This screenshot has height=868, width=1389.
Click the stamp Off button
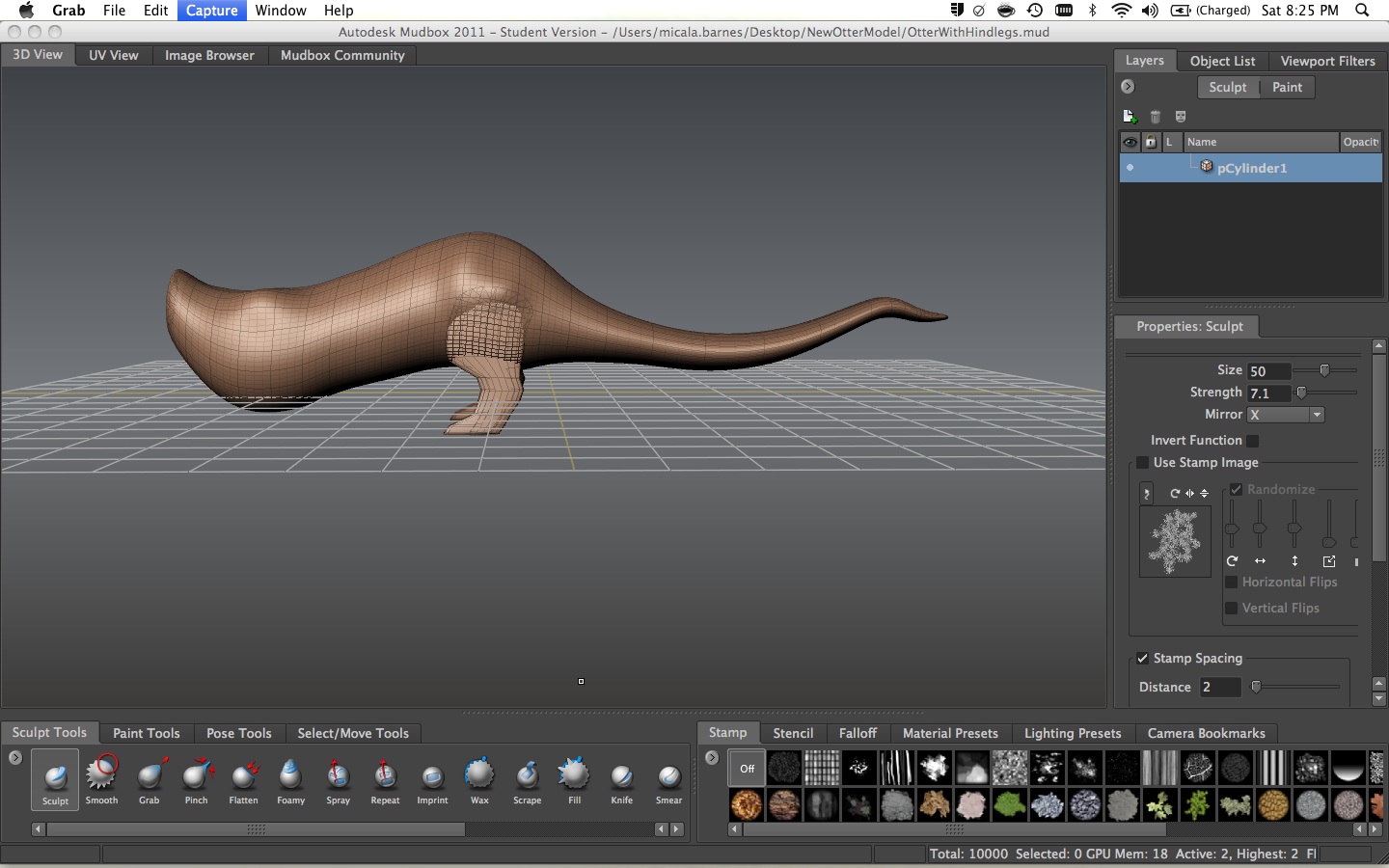click(x=748, y=769)
